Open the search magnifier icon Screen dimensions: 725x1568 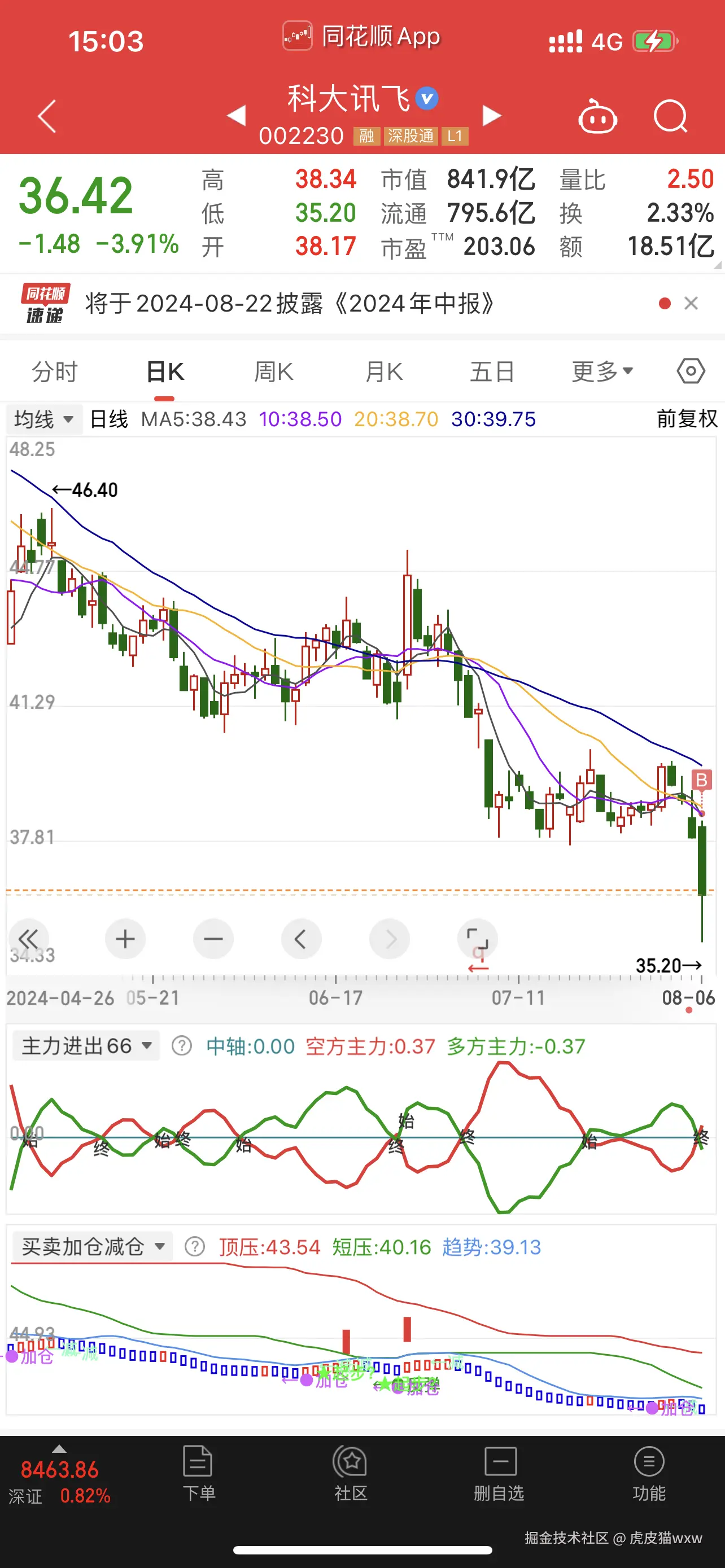[x=670, y=116]
